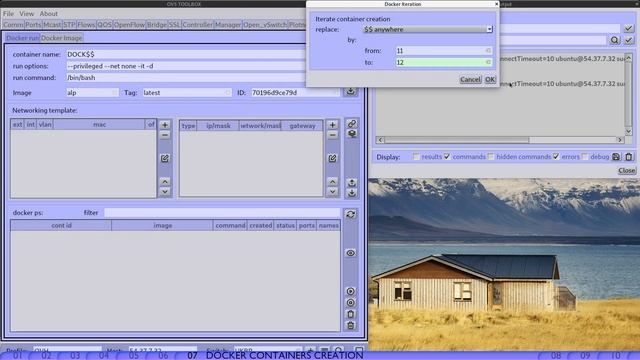Edit selected interface row pencil icon
The width and height of the screenshot is (640, 360).
[x=165, y=158]
